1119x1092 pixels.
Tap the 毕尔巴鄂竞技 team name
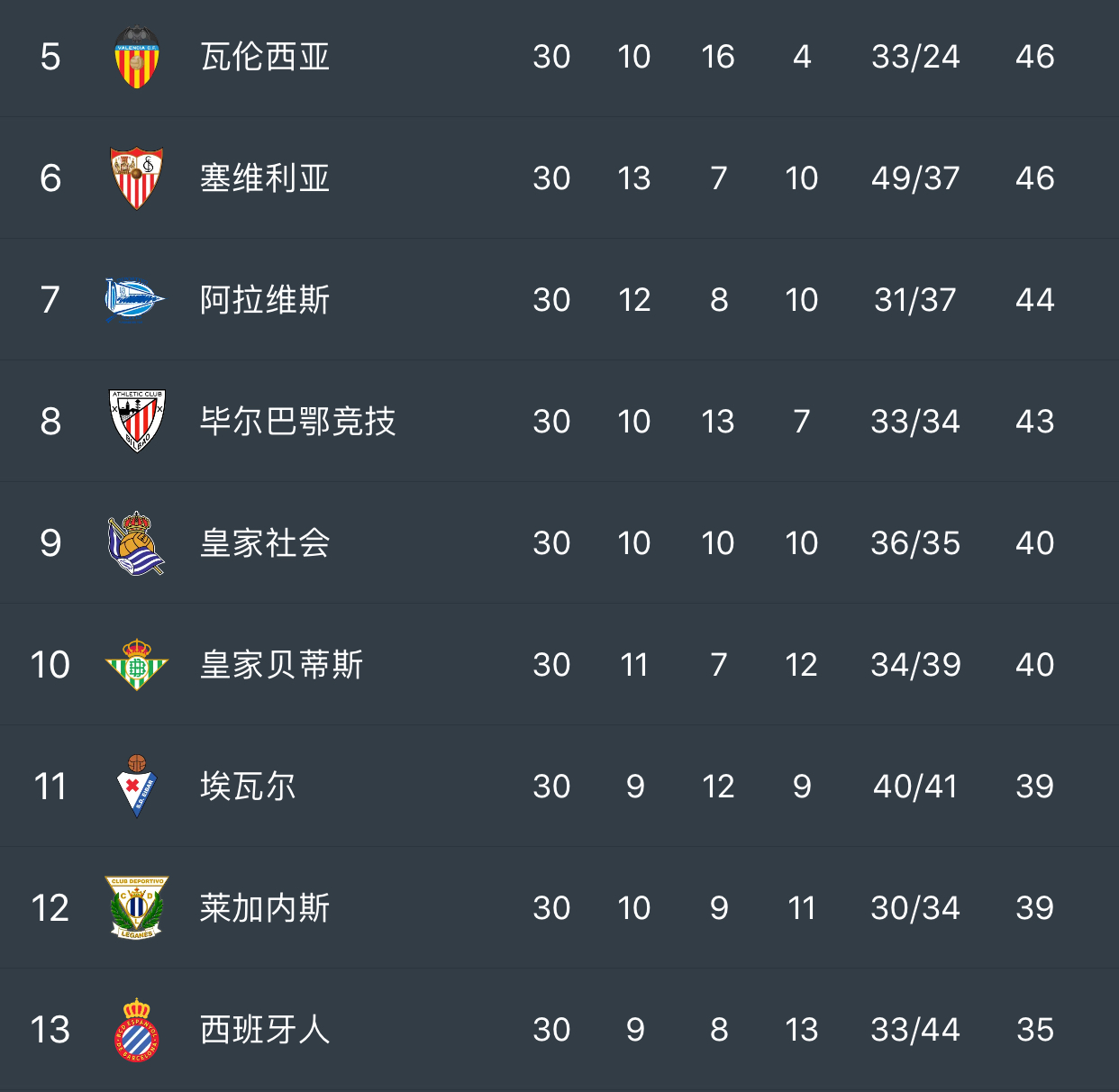(x=298, y=422)
